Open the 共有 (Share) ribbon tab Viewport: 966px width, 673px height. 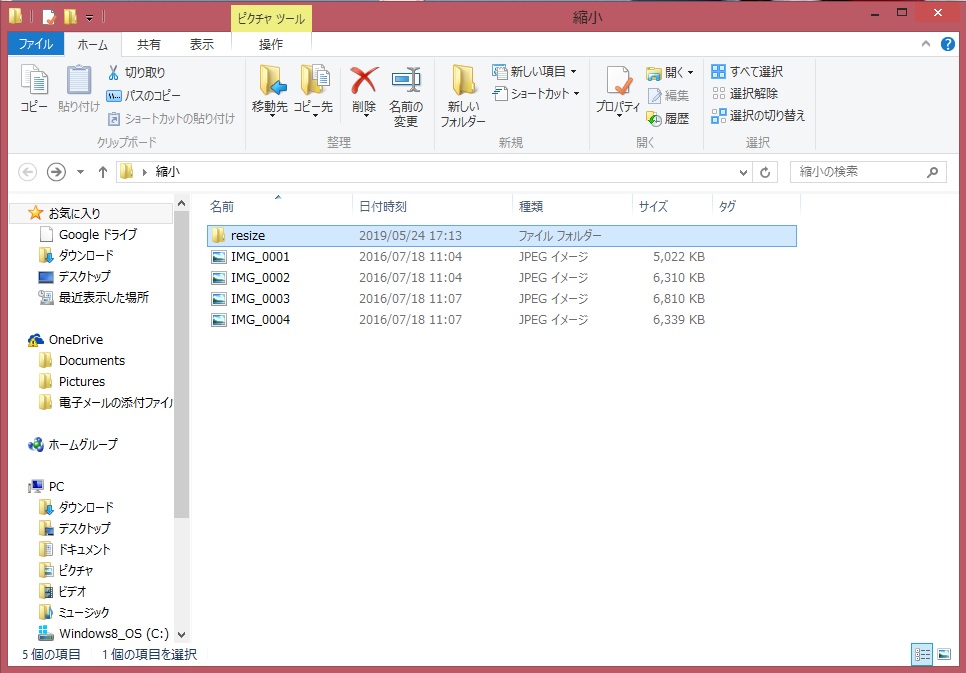pos(148,44)
